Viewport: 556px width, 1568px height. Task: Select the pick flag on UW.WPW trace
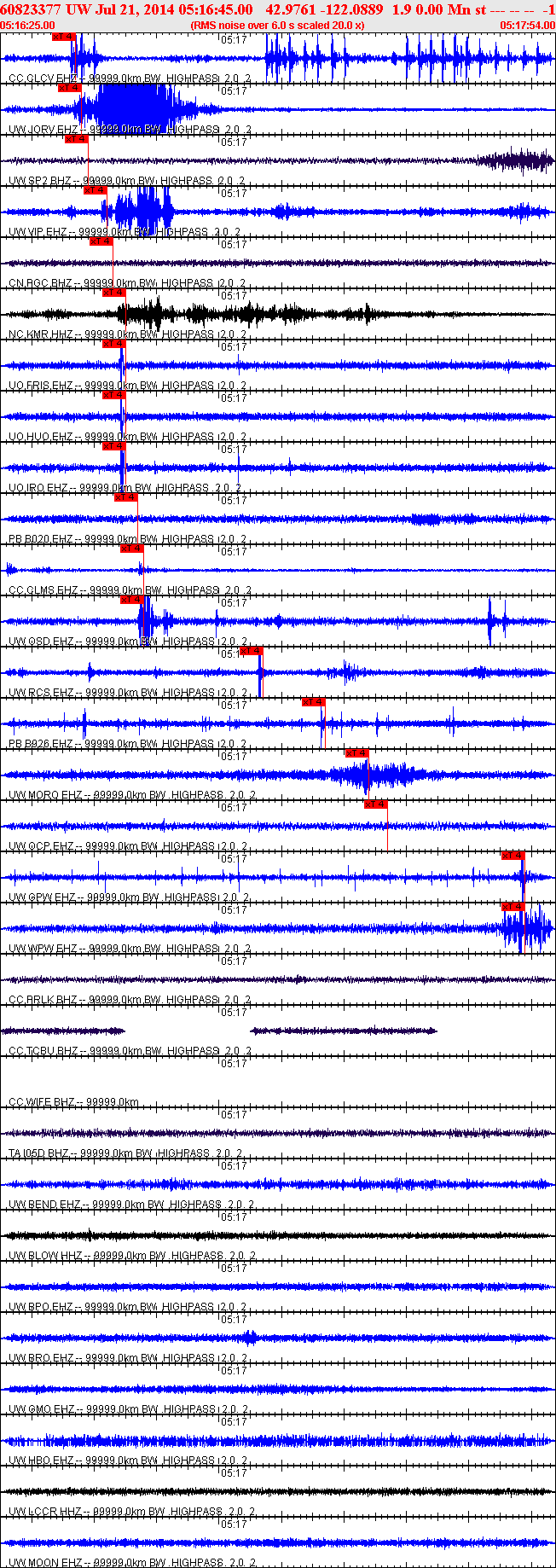(x=513, y=907)
